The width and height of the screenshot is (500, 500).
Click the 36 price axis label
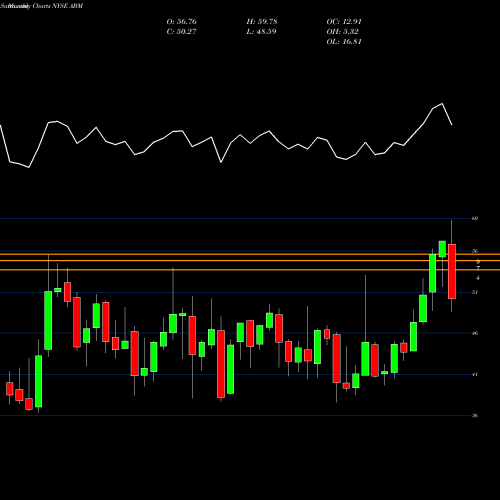(x=475, y=415)
